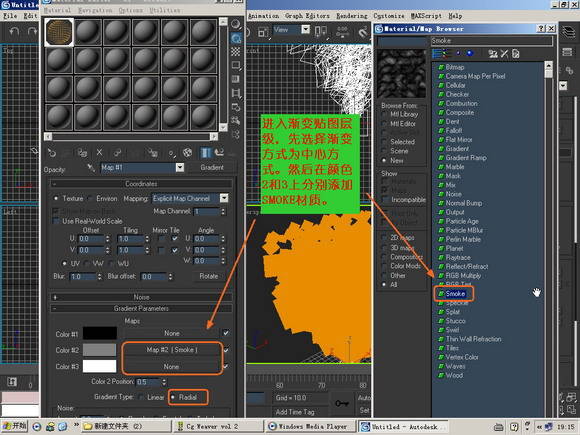Collapse the Coordinates rollout
The image size is (580, 435).
point(141,184)
